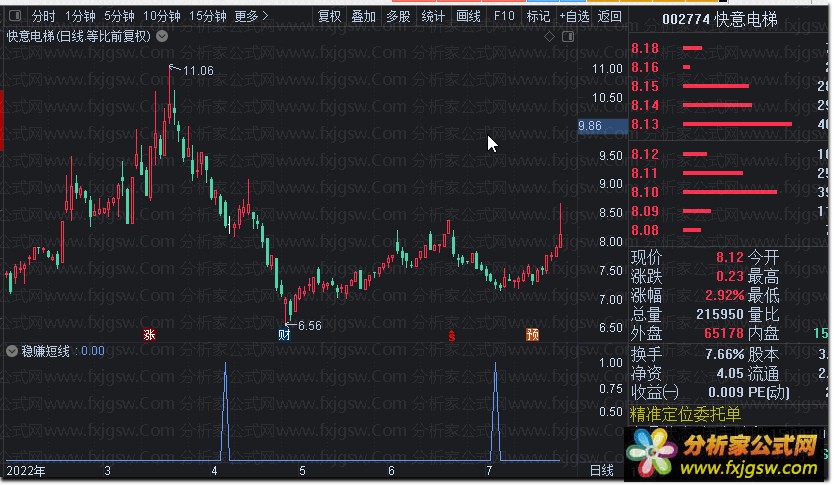Click the diamond icon above the chart

pyautogui.click(x=549, y=36)
